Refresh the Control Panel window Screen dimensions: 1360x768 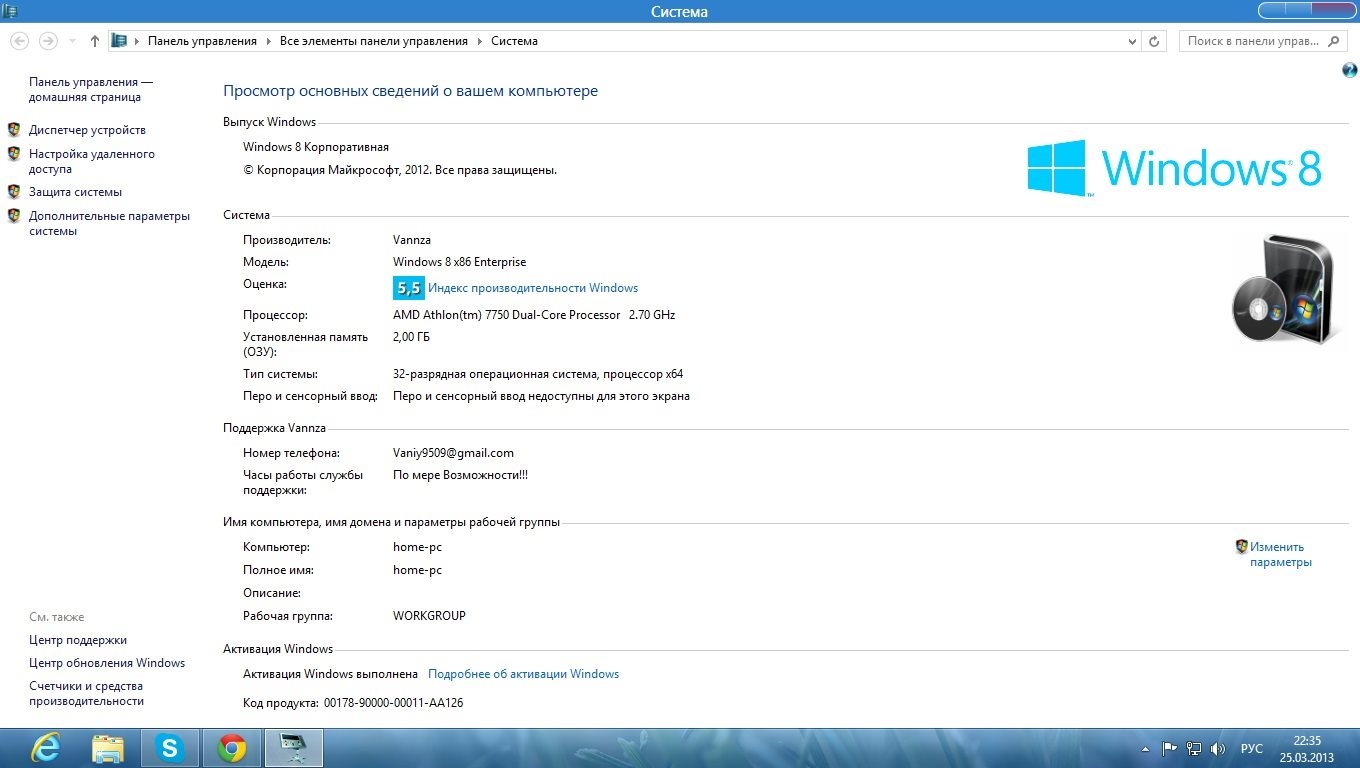coord(1154,41)
